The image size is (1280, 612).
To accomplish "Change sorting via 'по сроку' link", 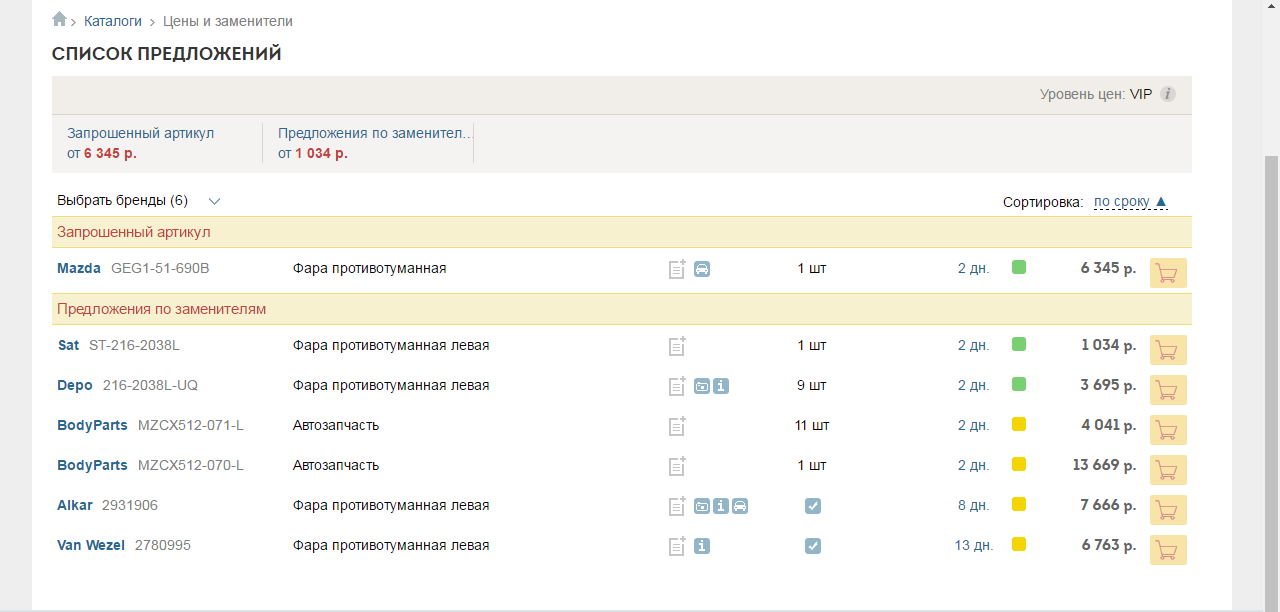I will [1130, 202].
